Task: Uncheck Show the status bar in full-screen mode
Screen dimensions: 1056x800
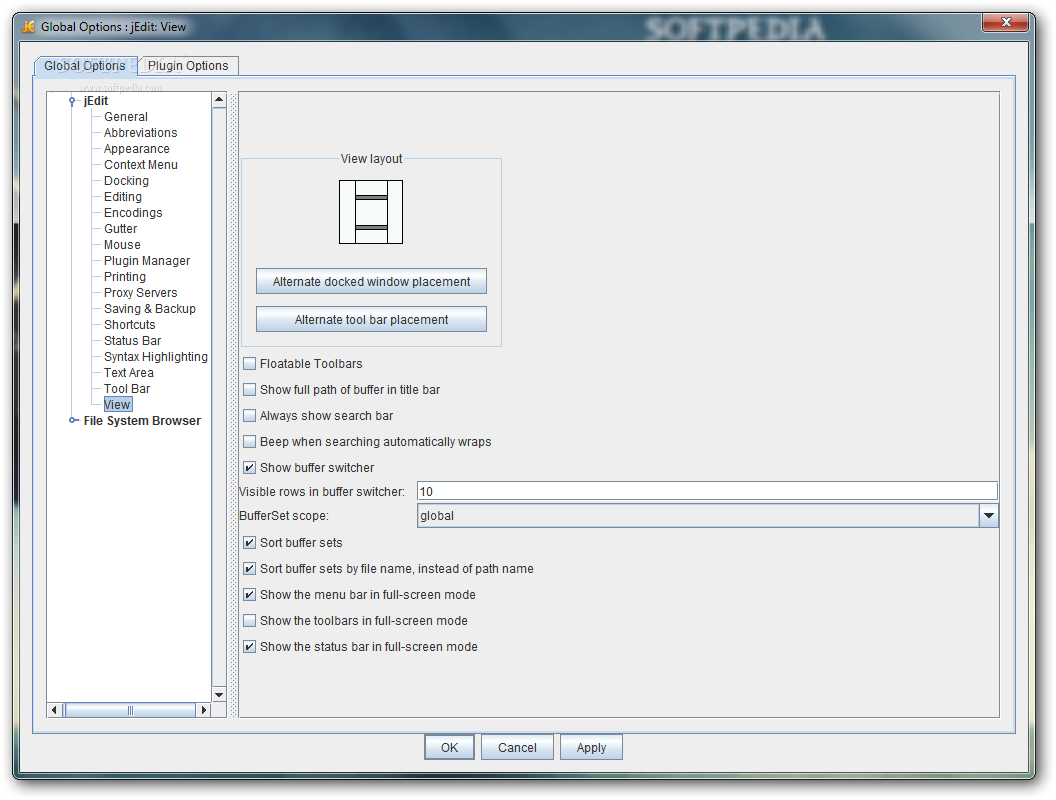Action: tap(249, 646)
